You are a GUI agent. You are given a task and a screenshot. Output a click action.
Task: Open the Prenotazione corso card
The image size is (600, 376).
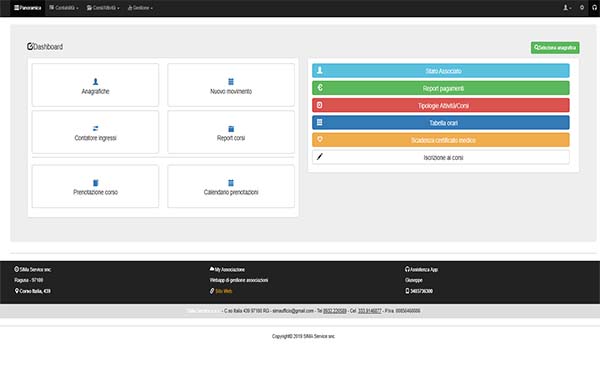(x=95, y=186)
